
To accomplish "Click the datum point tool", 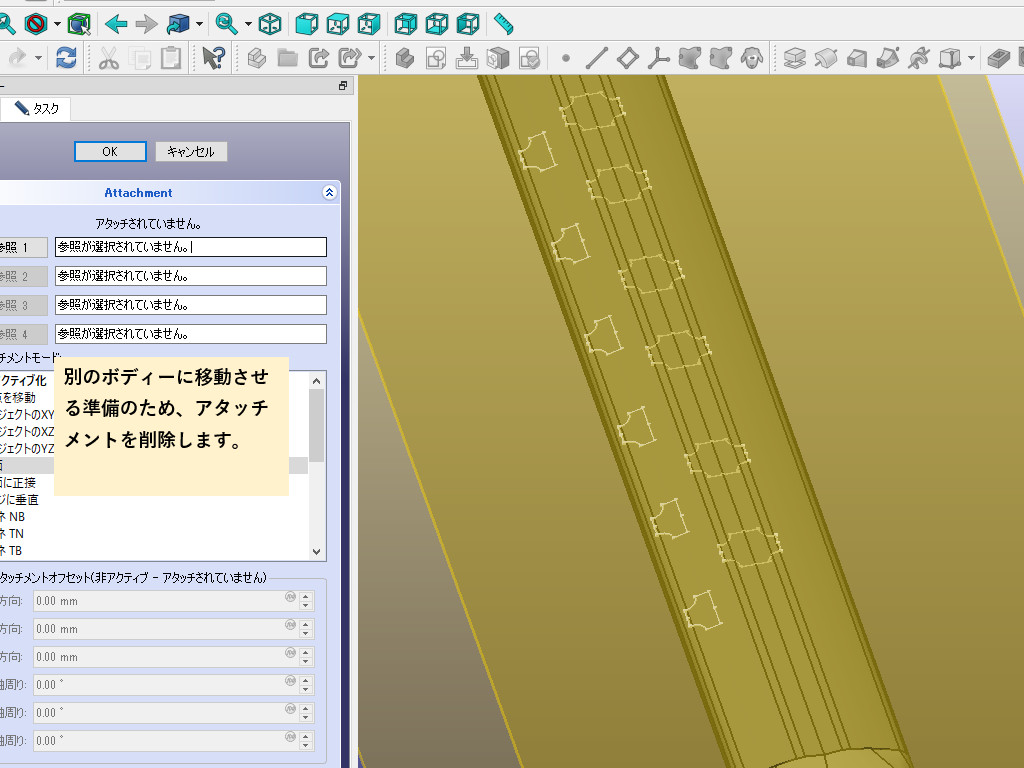I will coord(566,58).
